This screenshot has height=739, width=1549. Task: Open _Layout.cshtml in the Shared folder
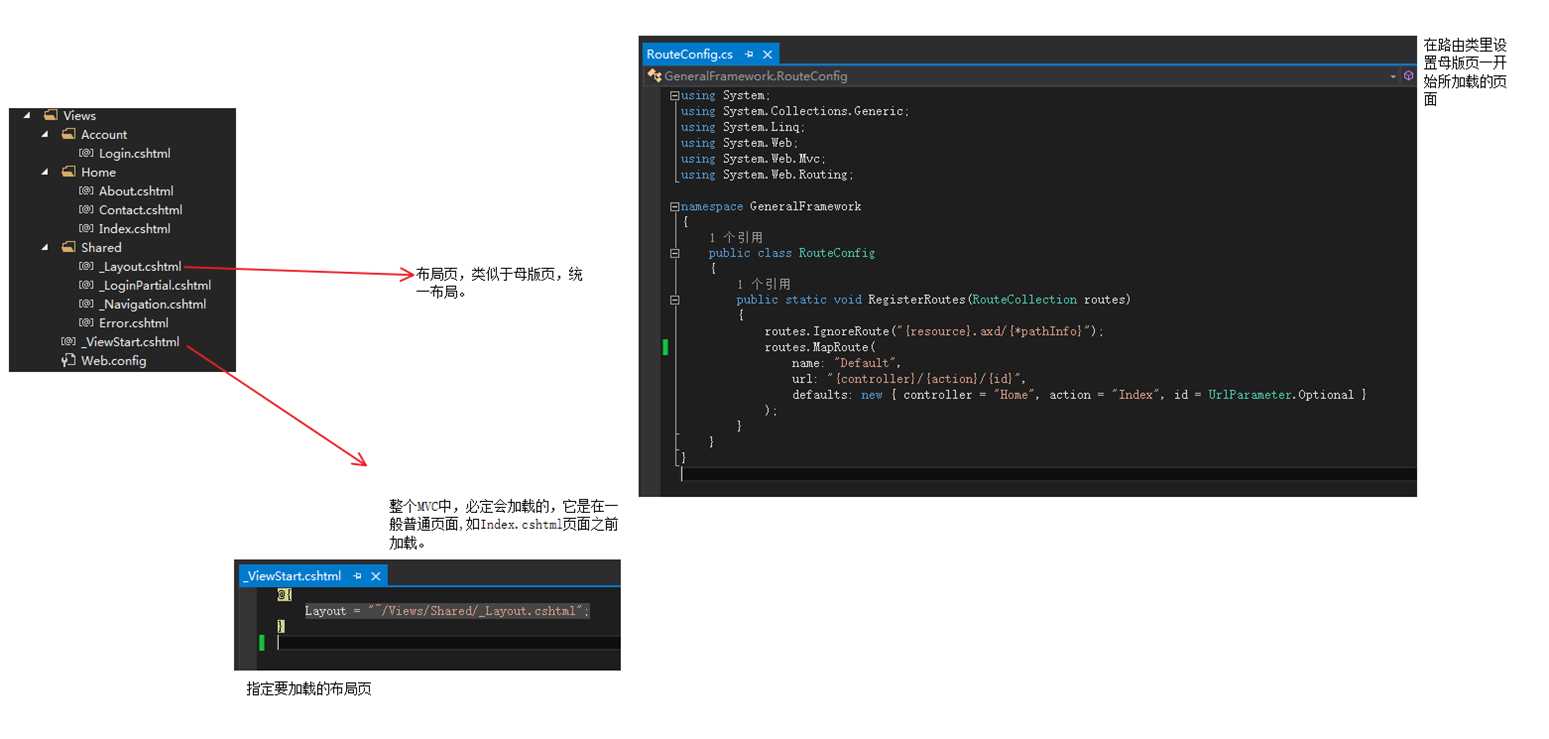pos(140,267)
